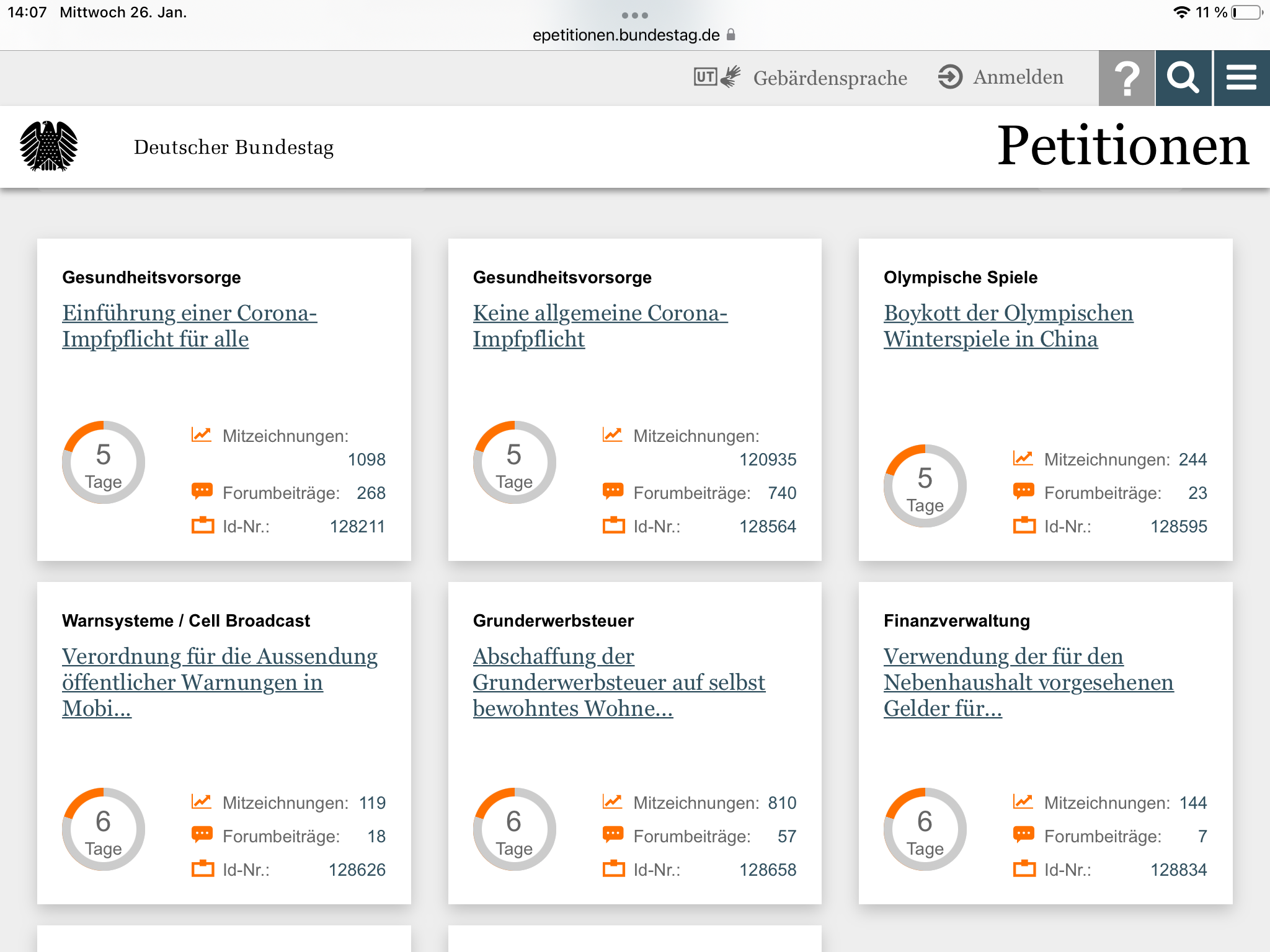Click Forumbeiträge speech bubble icon in petition 128211
Viewport: 1270px width, 952px height.
coord(202,491)
